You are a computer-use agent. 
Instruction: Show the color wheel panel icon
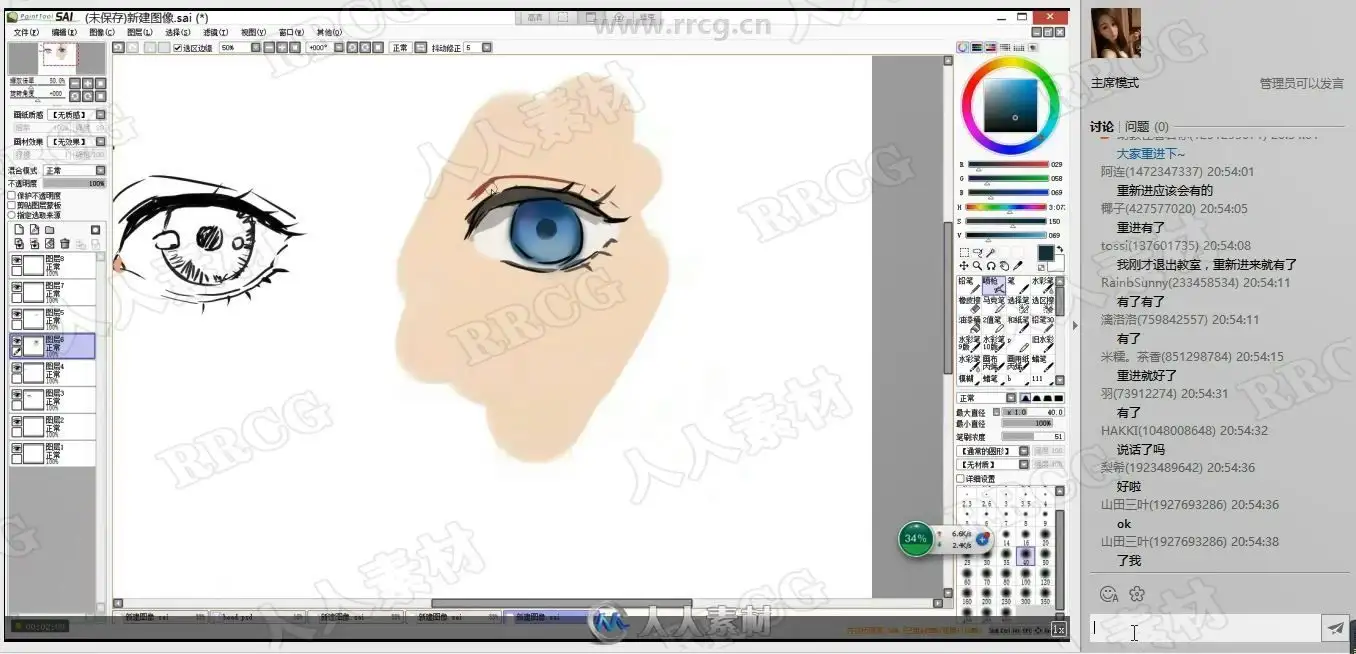(x=962, y=47)
